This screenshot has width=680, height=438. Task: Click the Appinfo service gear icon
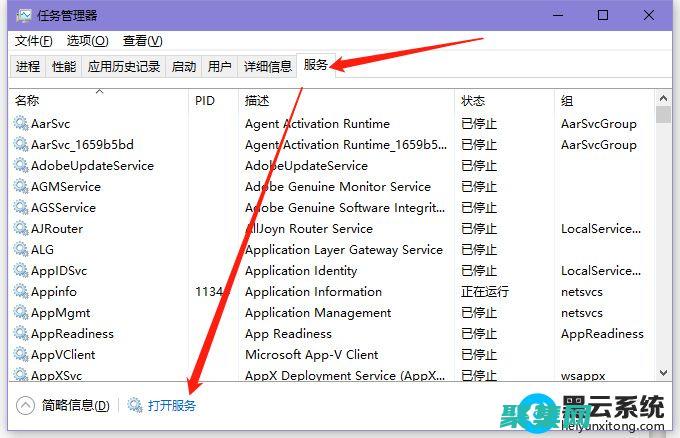(x=21, y=292)
